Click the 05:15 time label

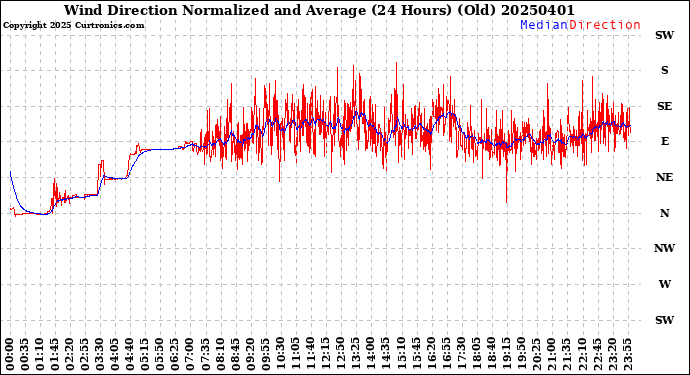pos(146,354)
